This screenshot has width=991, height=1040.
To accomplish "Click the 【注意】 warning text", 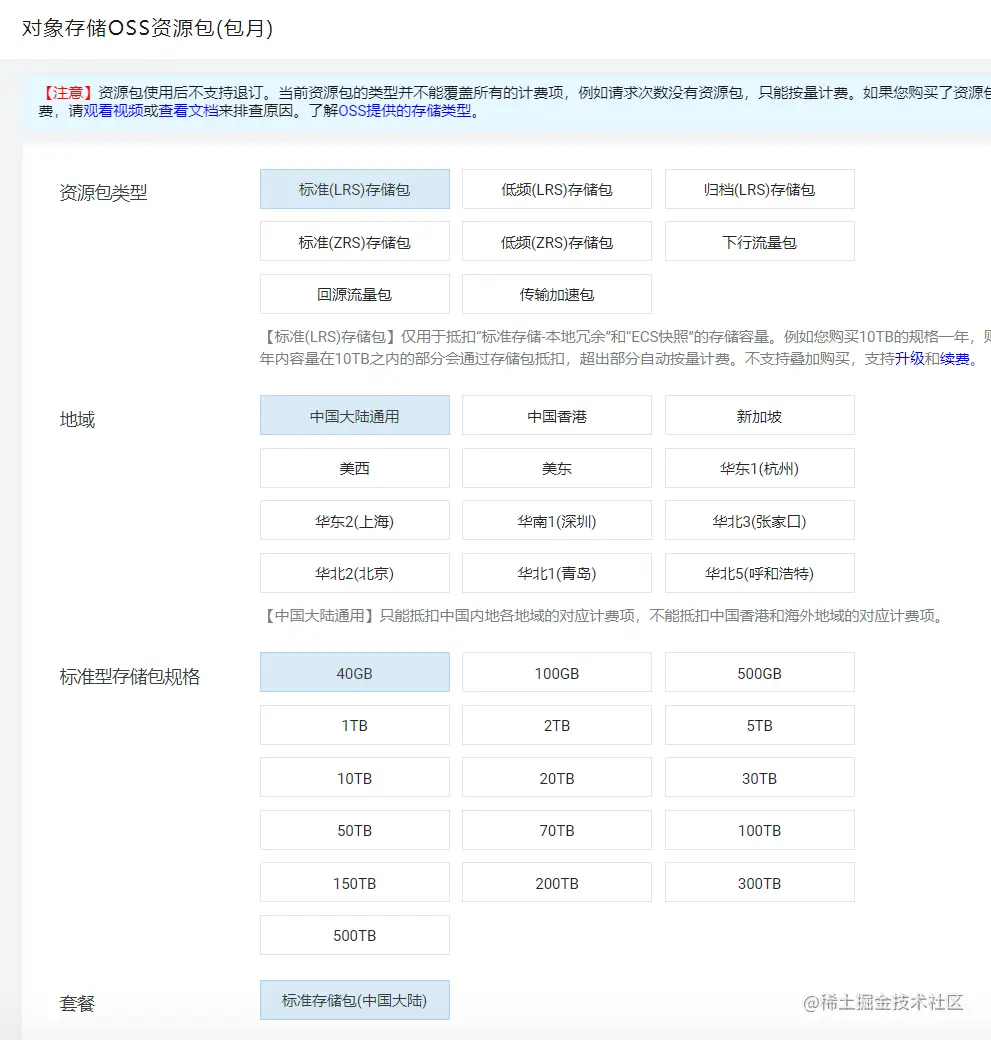I will click(x=68, y=93).
